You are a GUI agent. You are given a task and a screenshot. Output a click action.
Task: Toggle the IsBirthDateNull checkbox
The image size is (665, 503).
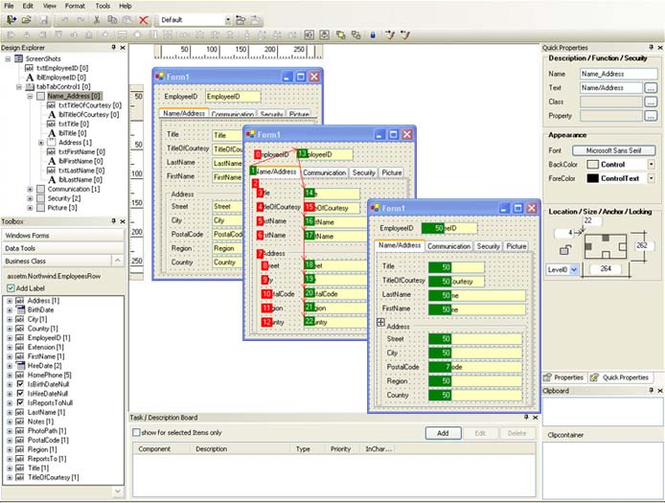pos(20,384)
